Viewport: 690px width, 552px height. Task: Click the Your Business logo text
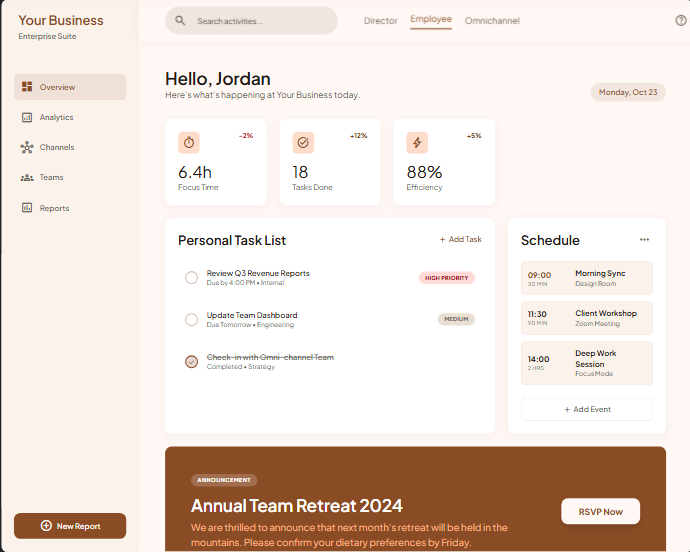(x=61, y=20)
